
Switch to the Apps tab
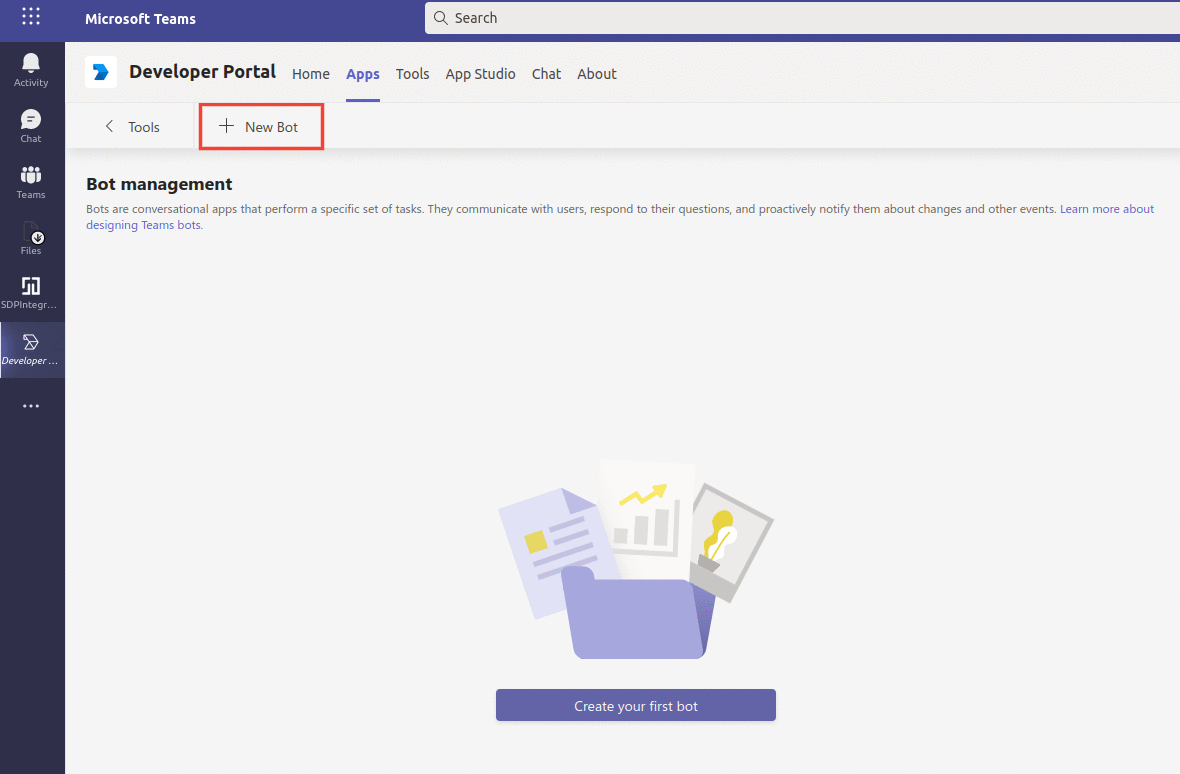click(x=363, y=74)
